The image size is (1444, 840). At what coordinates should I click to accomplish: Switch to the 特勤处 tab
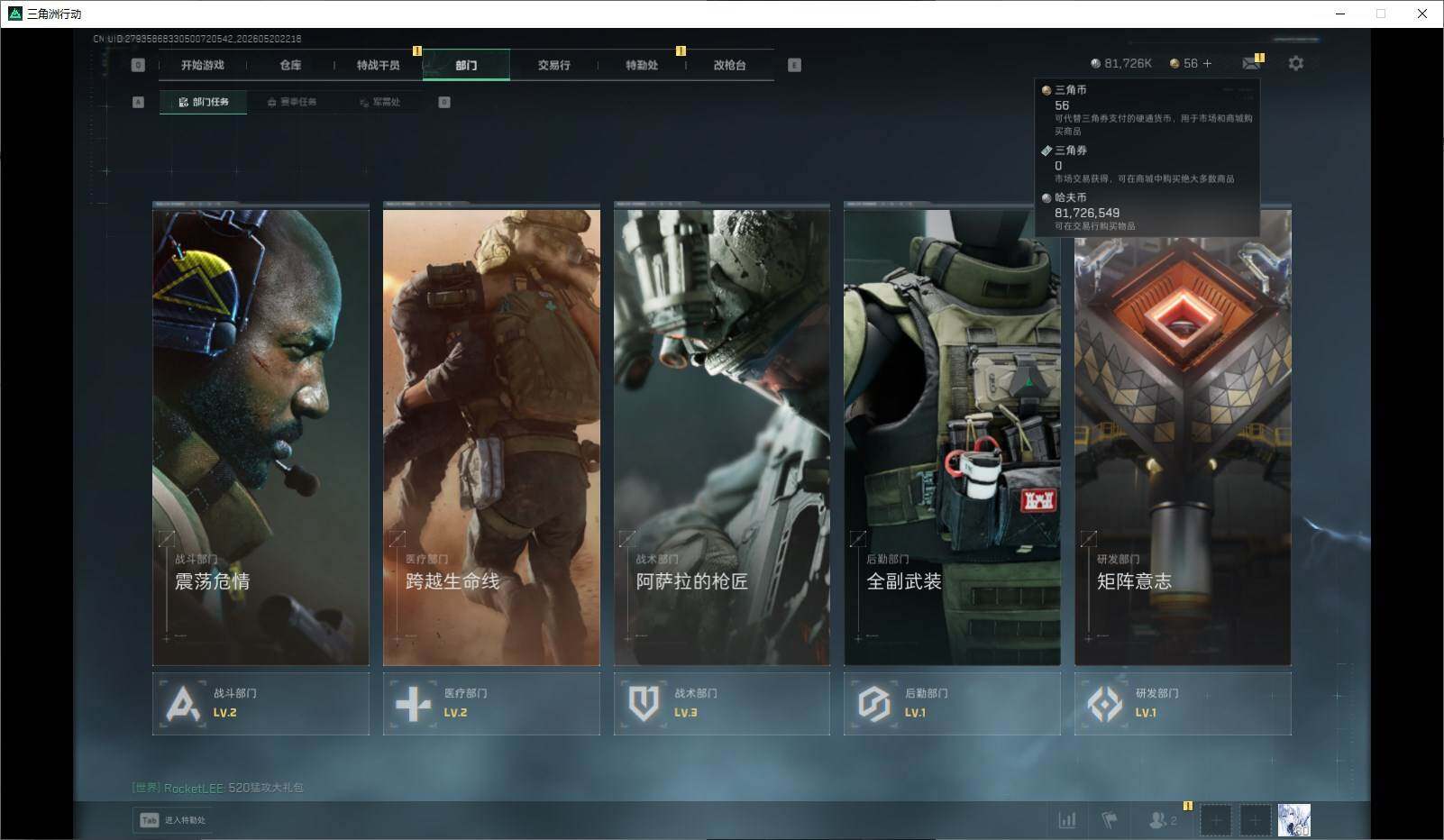tap(642, 65)
